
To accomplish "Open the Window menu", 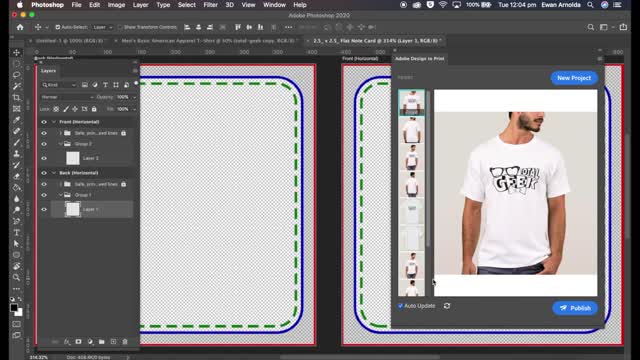I will click(274, 5).
